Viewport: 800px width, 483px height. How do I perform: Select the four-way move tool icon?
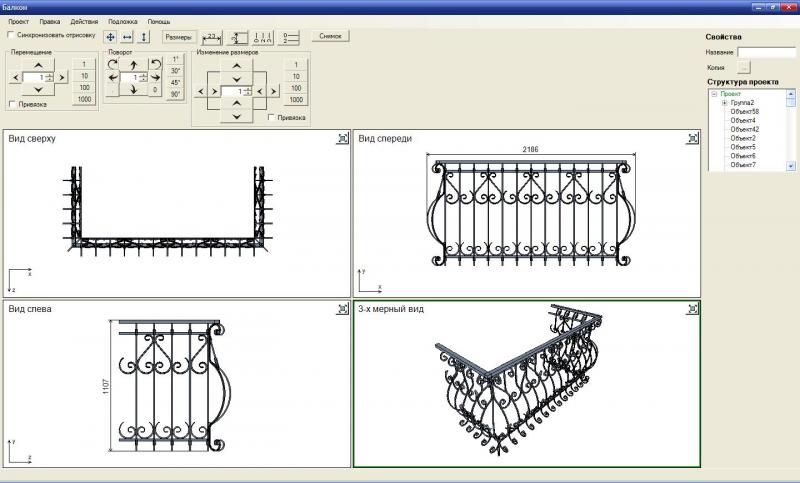(110, 37)
